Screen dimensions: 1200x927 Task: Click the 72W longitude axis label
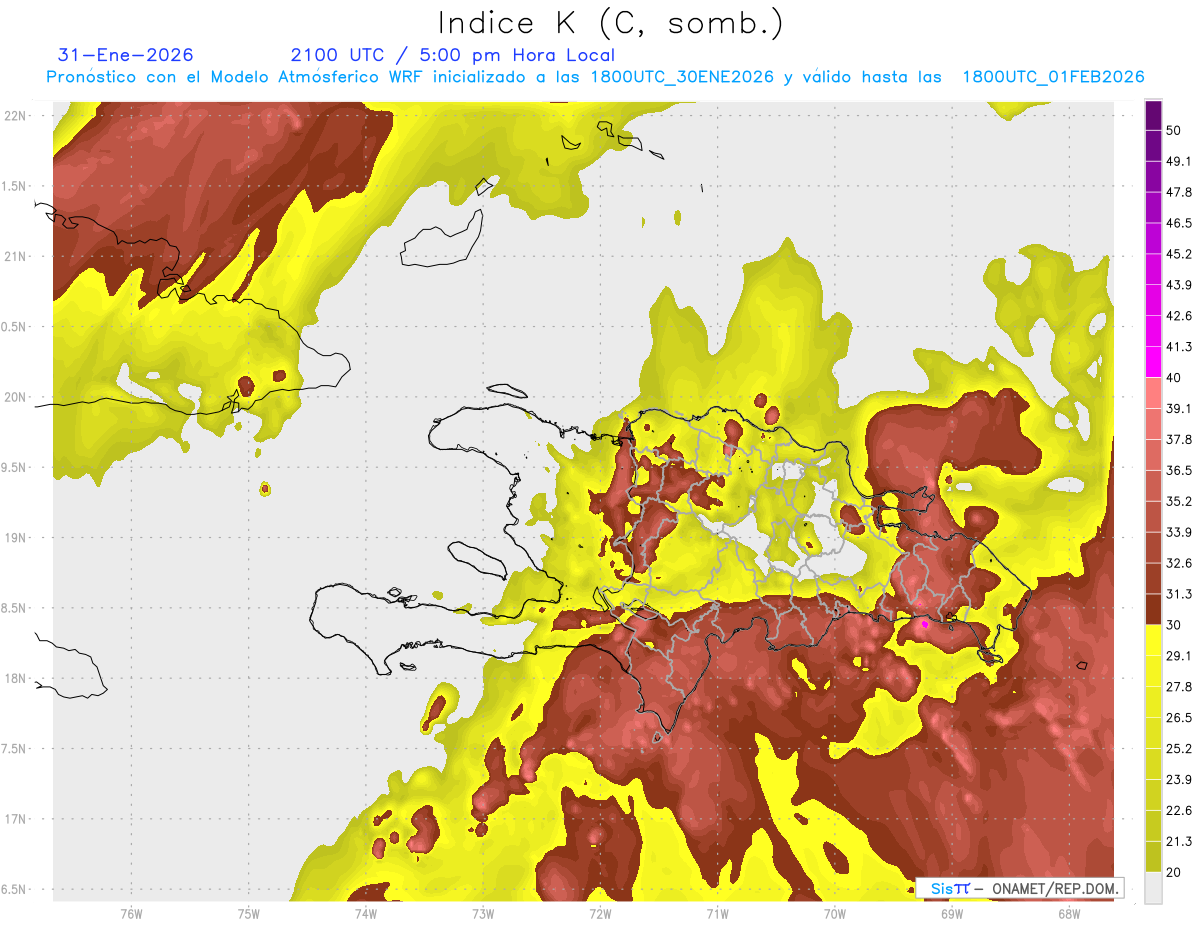[x=600, y=913]
